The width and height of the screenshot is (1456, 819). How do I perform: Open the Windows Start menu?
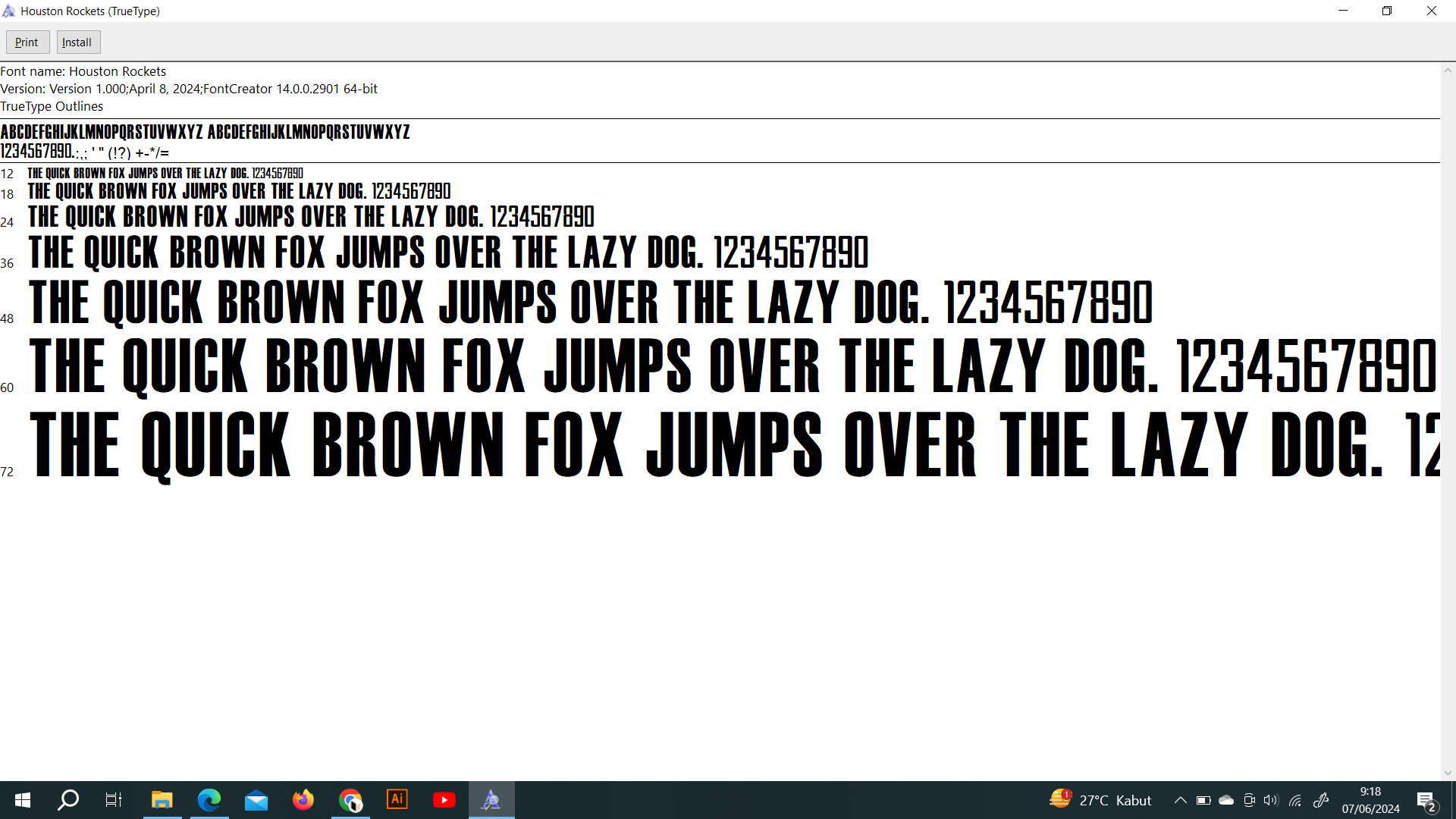(23, 800)
